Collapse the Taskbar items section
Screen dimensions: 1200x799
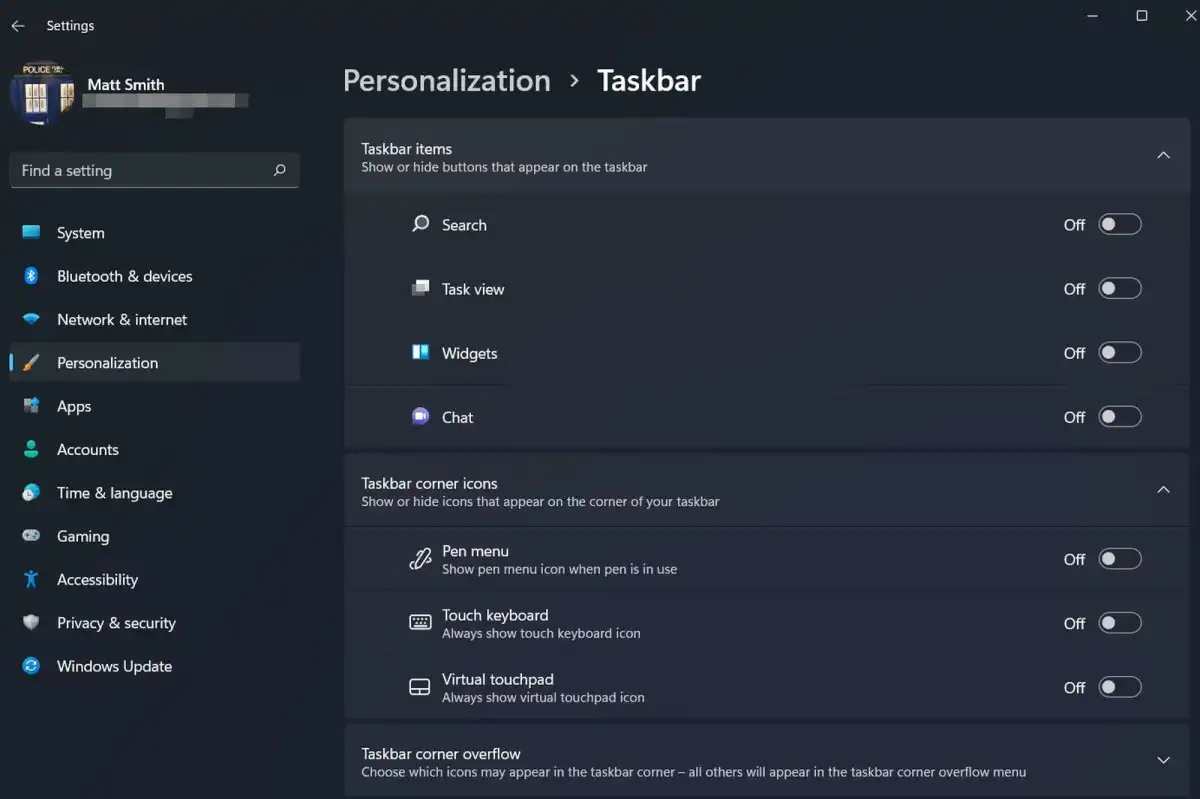tap(1163, 155)
